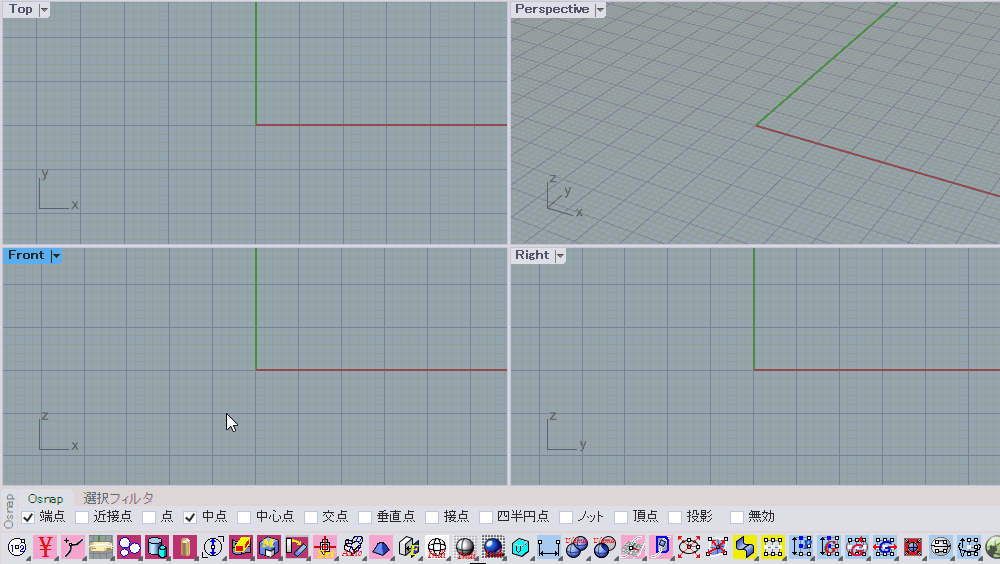Open the Top viewport dropdown arrow

coord(44,10)
